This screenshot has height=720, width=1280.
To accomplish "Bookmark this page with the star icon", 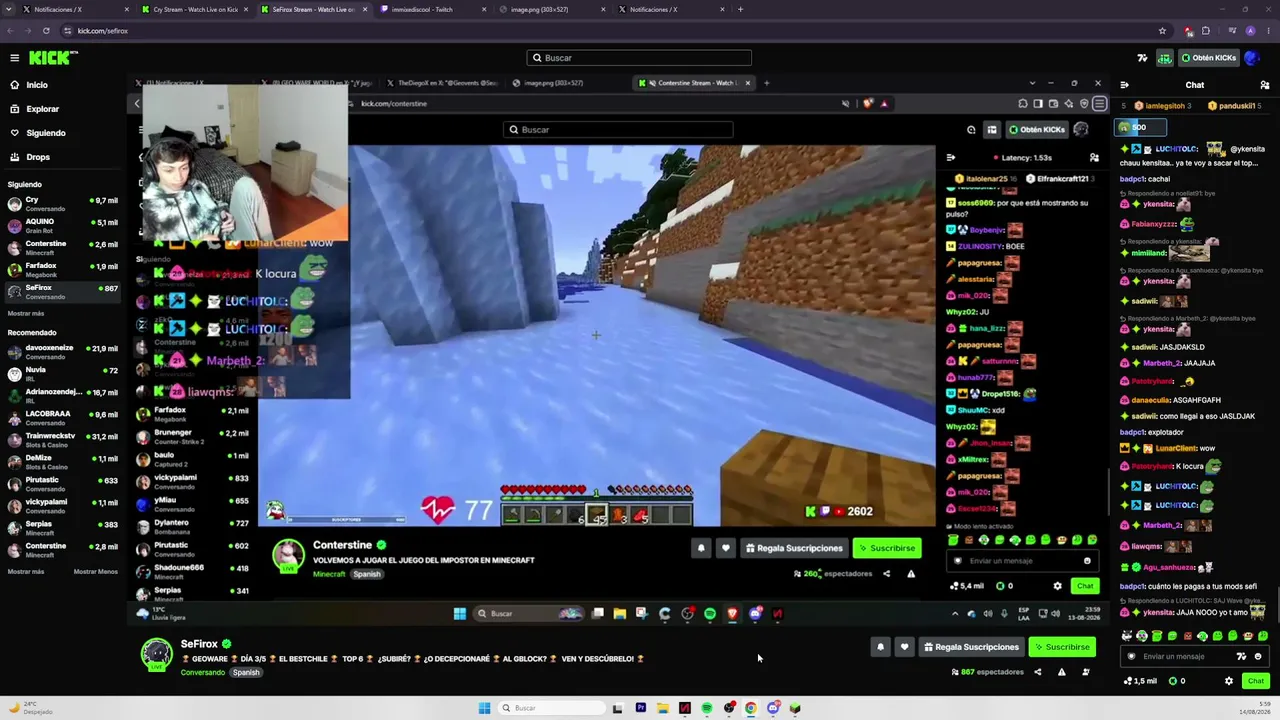I will tap(1162, 31).
